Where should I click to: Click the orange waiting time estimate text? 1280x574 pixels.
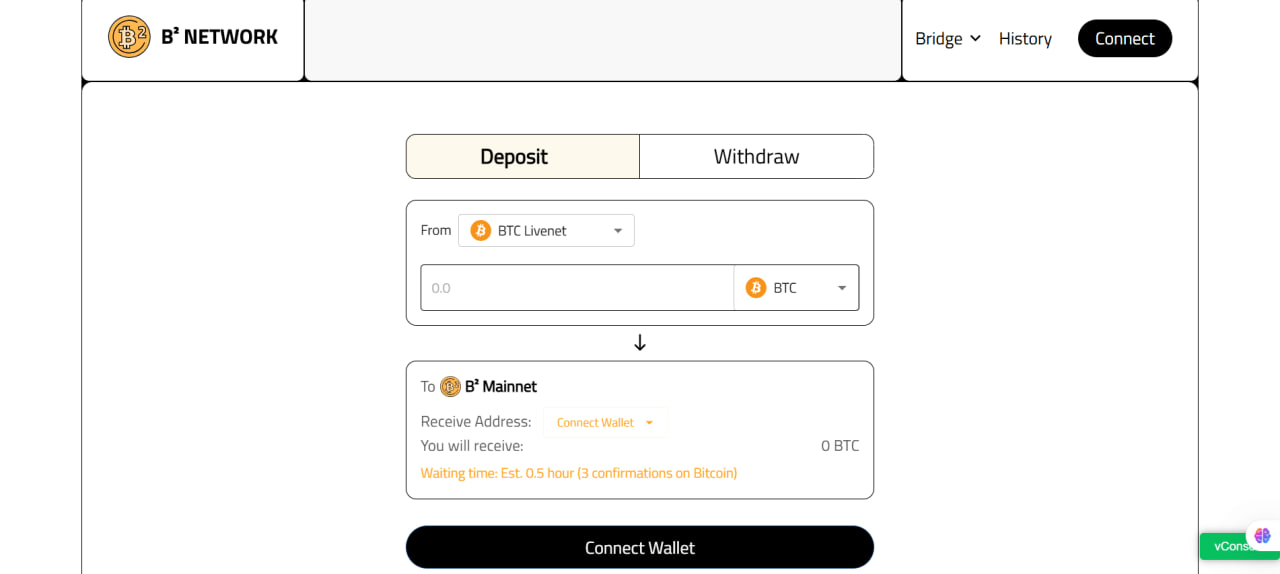click(x=578, y=473)
